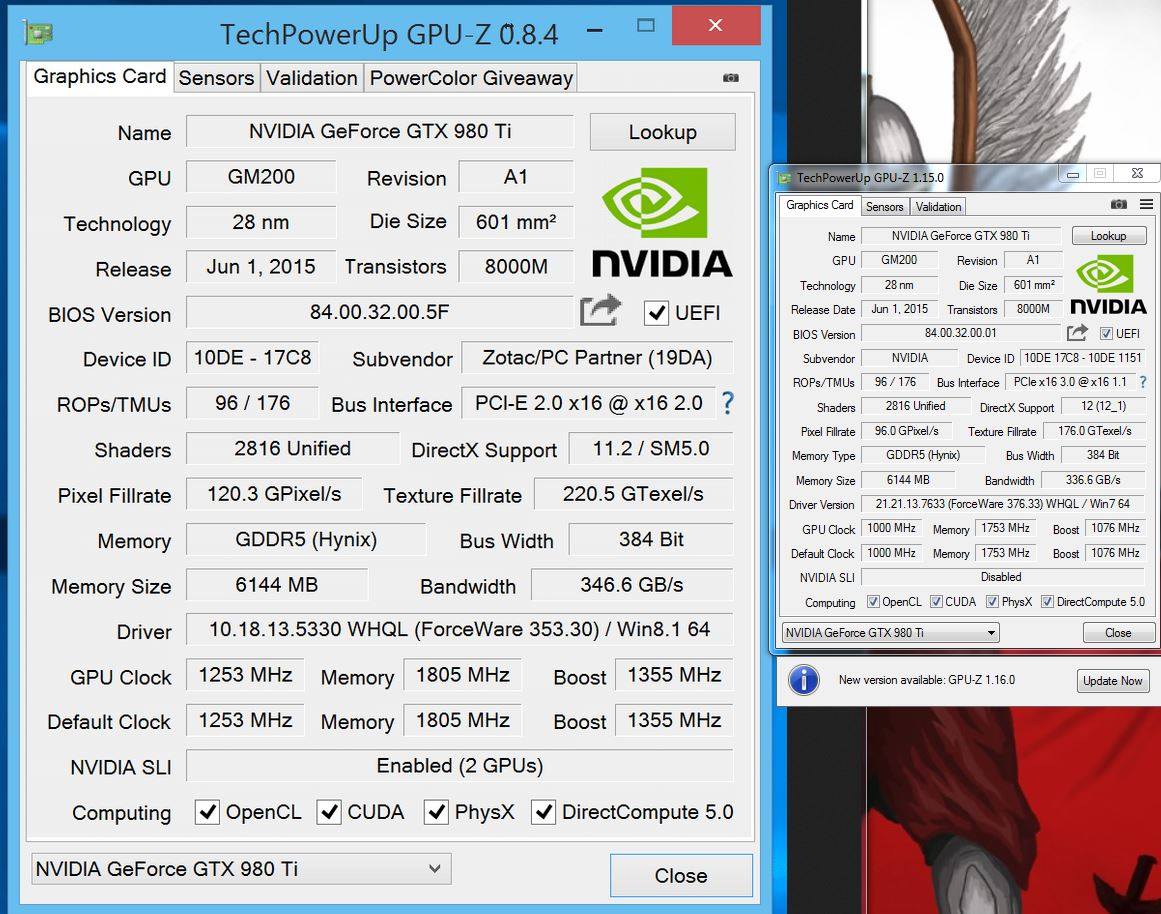
Task: Switch to Validation tab in GPU-Z 1.15.0
Action: tap(938, 207)
